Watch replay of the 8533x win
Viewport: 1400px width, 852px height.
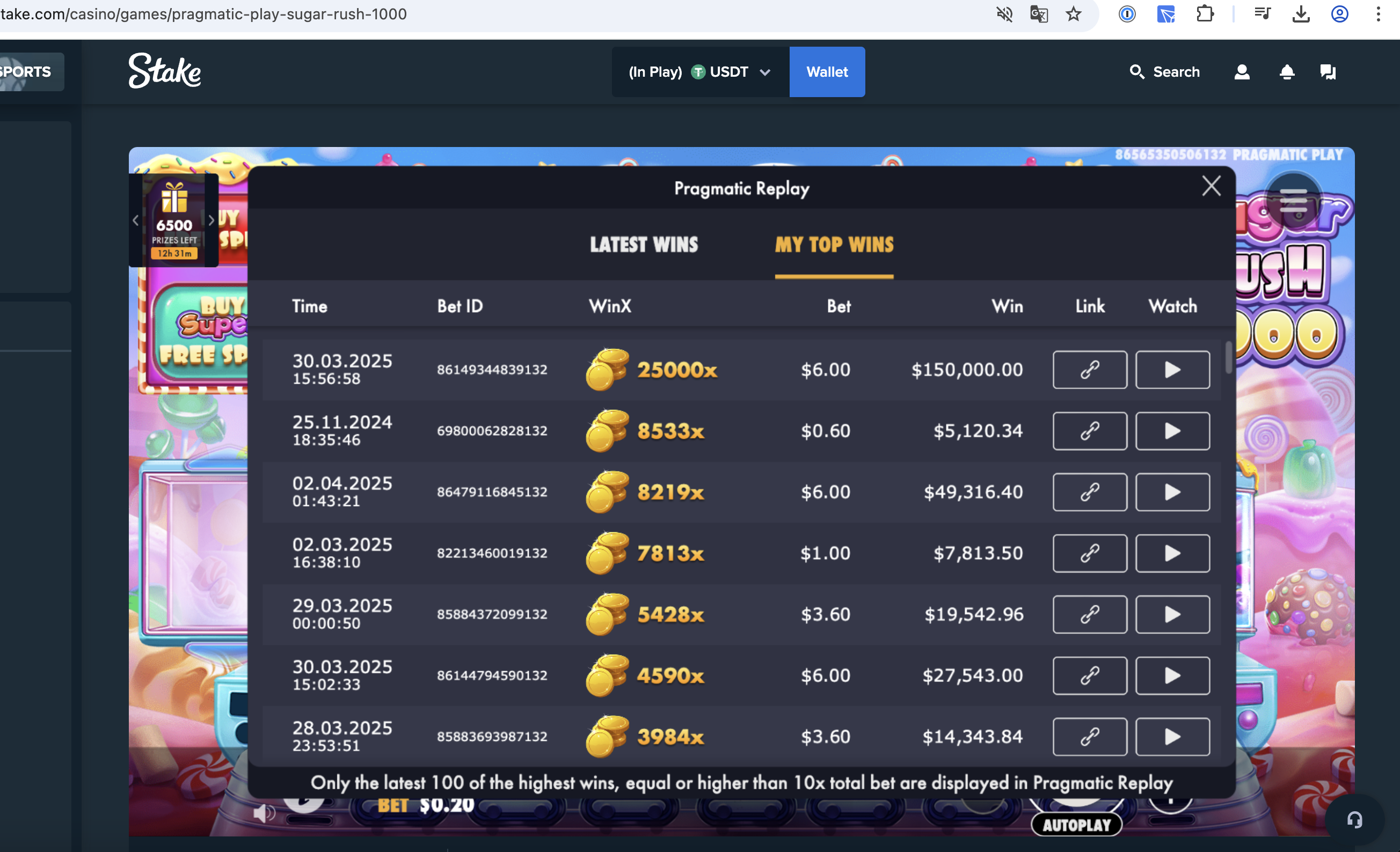point(1172,431)
